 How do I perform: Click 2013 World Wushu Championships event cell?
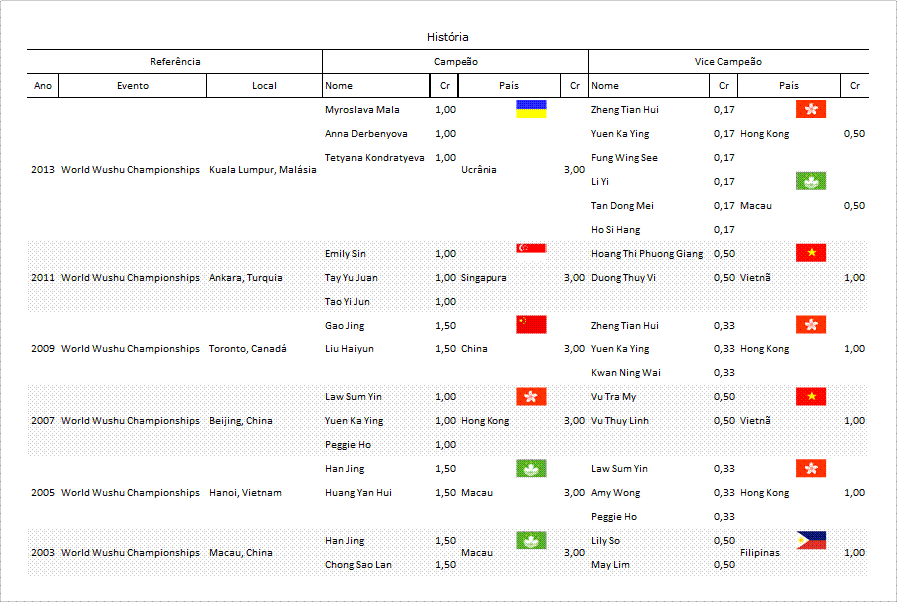130,170
